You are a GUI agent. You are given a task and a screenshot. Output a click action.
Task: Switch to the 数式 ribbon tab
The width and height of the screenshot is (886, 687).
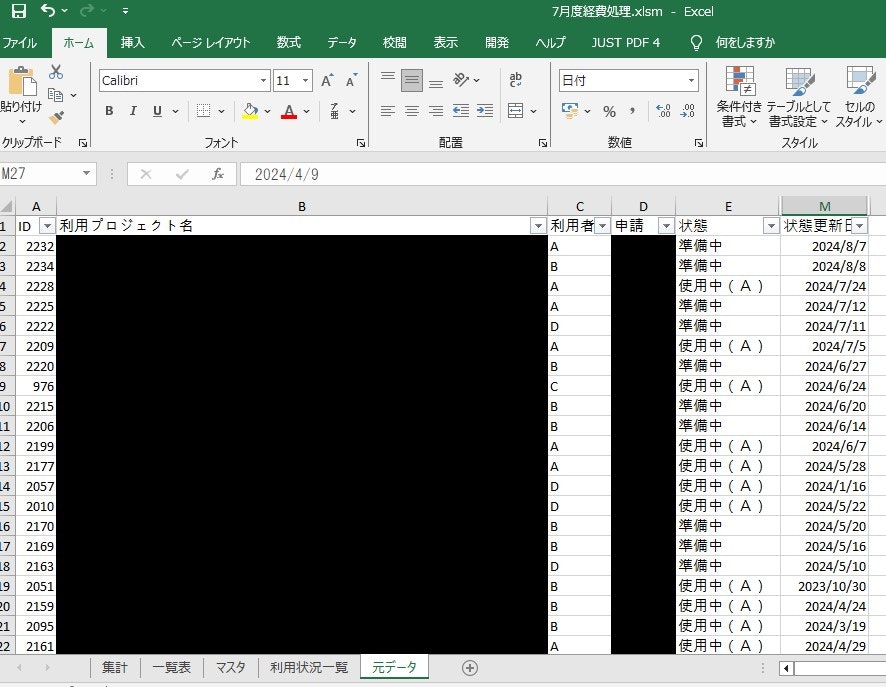pyautogui.click(x=289, y=42)
